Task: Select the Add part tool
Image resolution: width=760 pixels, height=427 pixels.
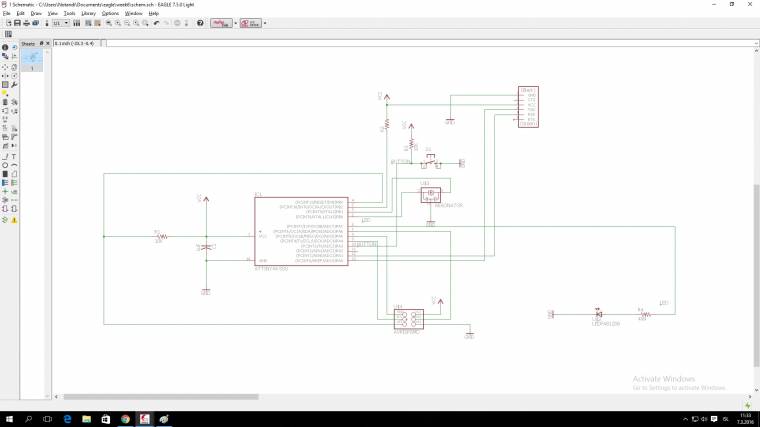Action: (x=14, y=102)
